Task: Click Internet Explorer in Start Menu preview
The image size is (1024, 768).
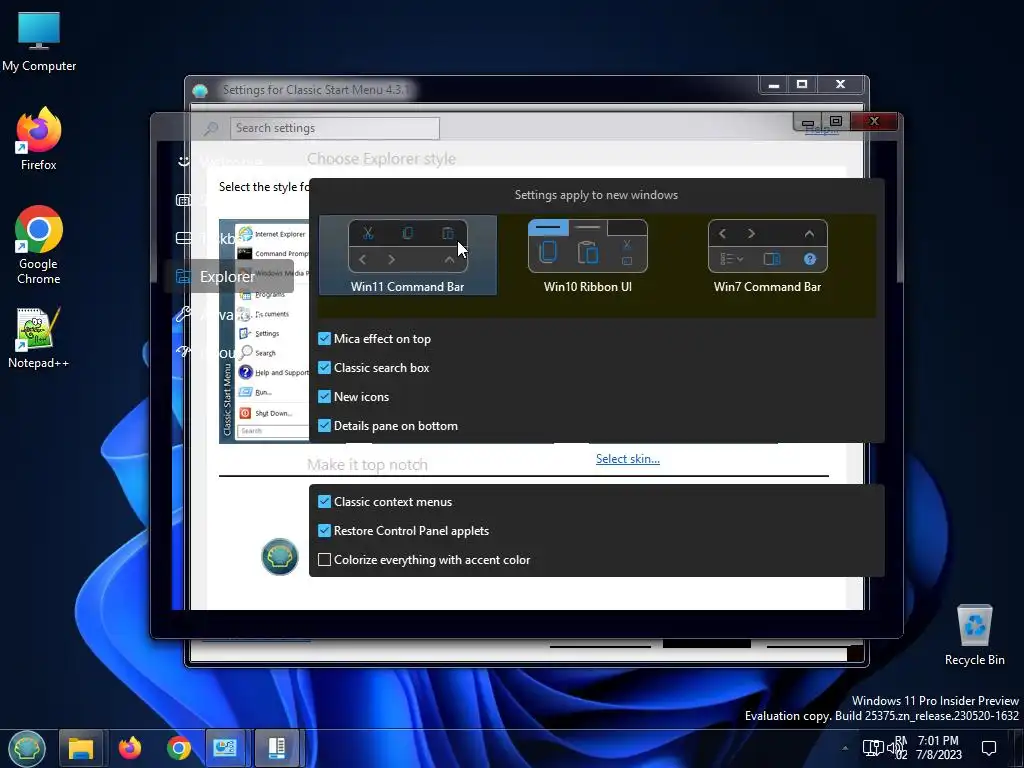Action: click(272, 234)
